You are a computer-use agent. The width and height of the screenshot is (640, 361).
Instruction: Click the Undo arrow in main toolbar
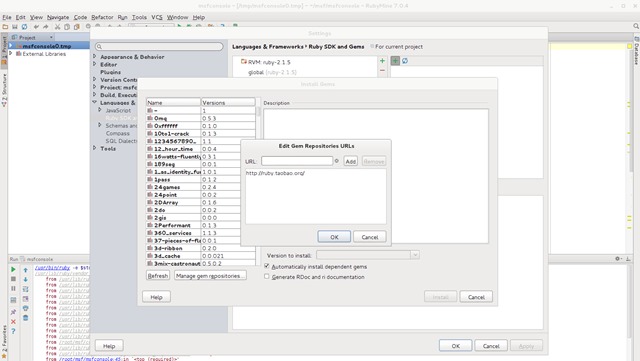click(x=36, y=27)
